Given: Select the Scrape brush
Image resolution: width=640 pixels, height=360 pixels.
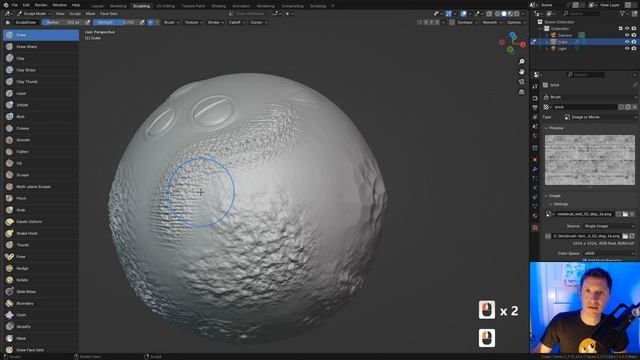Looking at the screenshot, I should (41, 175).
